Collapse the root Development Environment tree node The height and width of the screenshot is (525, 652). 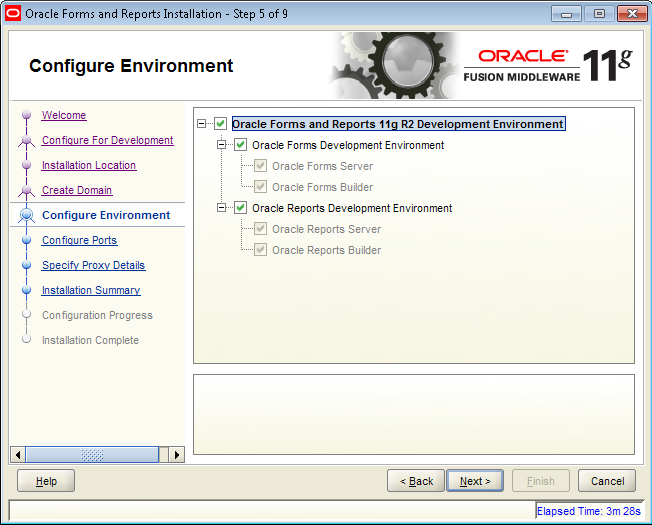tap(202, 123)
